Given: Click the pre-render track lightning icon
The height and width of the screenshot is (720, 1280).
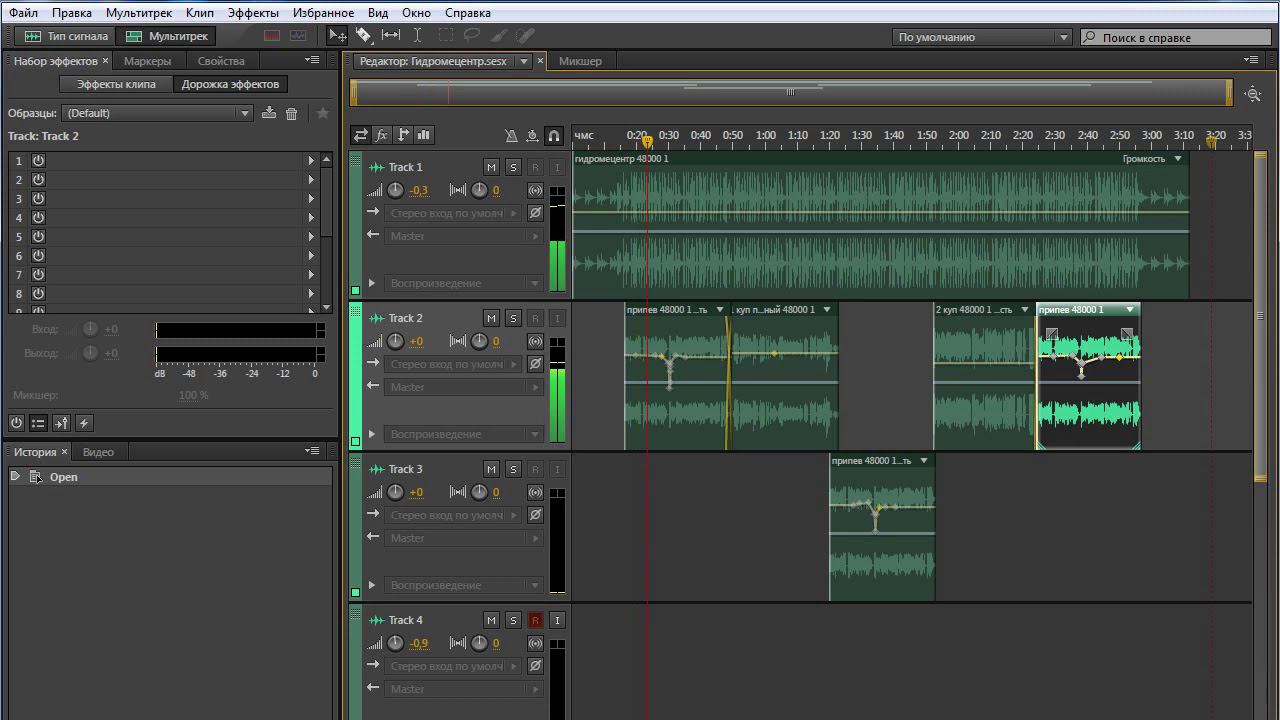Looking at the screenshot, I should pyautogui.click(x=84, y=423).
